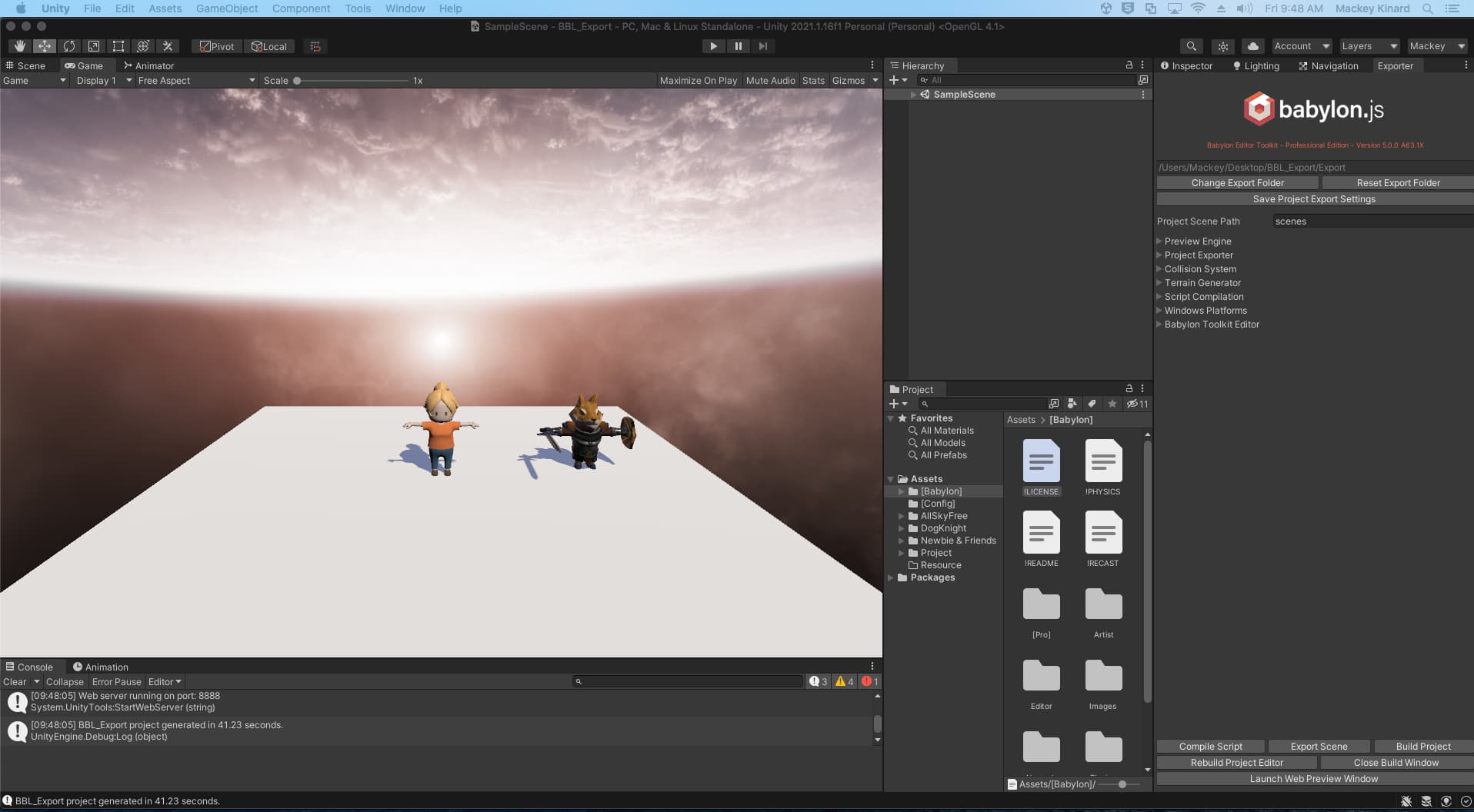Toggle Mute Audio in Game view
The image size is (1474, 812).
click(770, 80)
